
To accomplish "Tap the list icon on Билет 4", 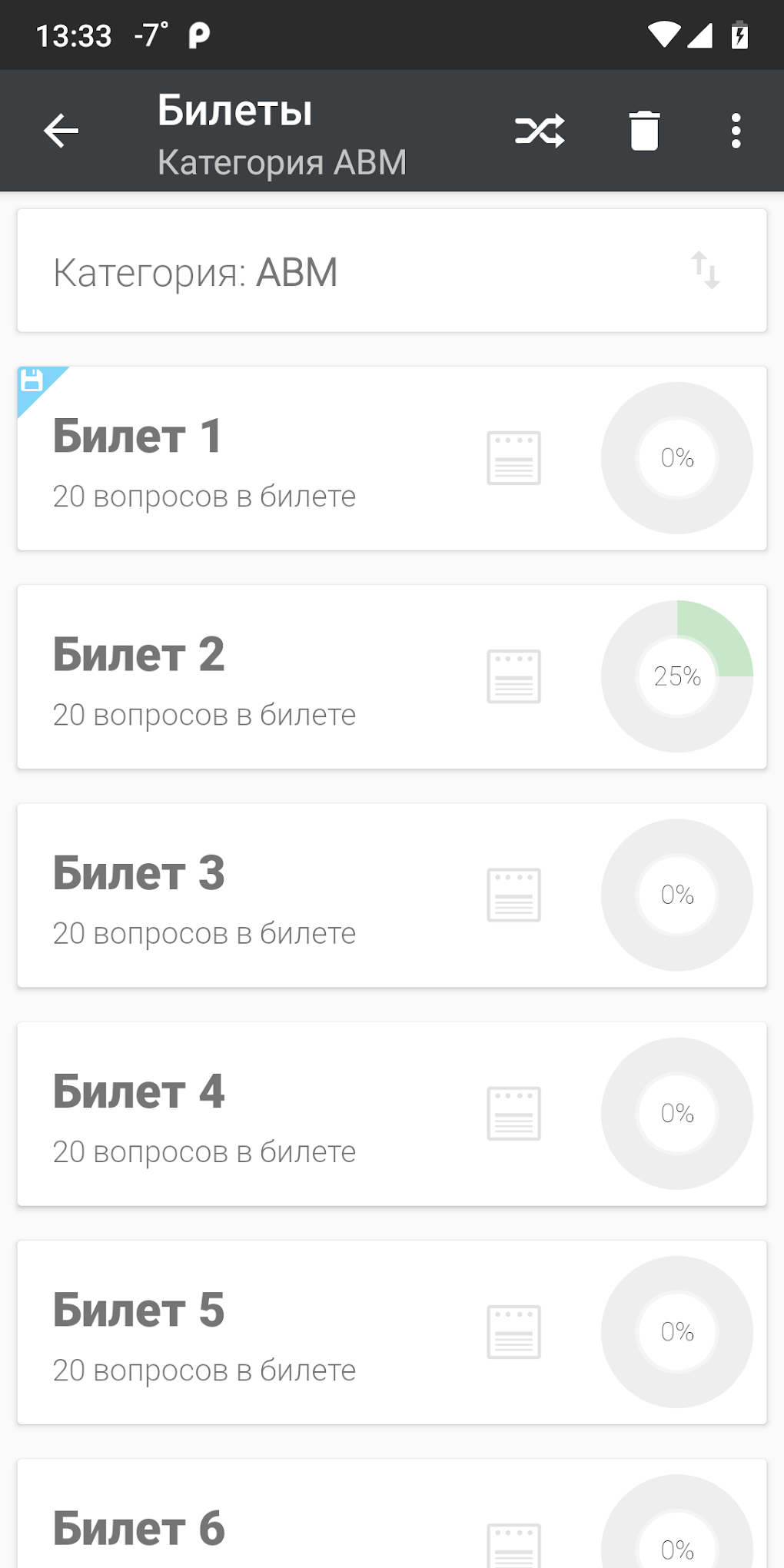I will tap(513, 1113).
